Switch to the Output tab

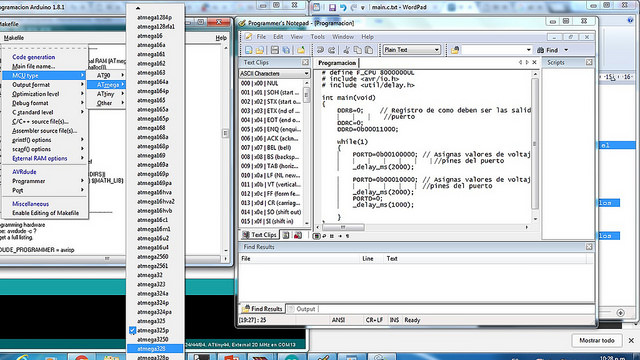coord(302,309)
